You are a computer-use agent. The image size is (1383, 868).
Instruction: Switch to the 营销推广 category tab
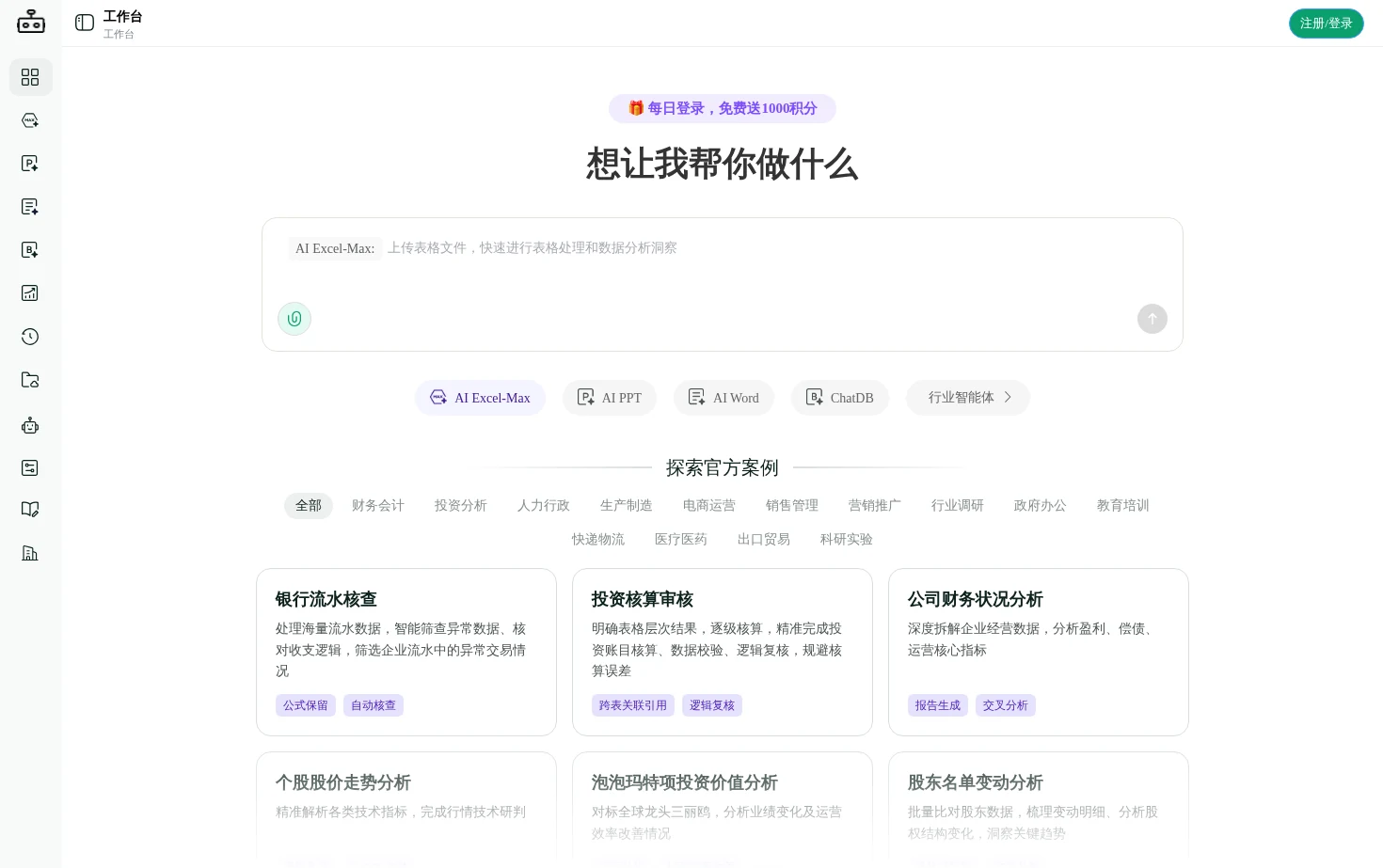[875, 506]
